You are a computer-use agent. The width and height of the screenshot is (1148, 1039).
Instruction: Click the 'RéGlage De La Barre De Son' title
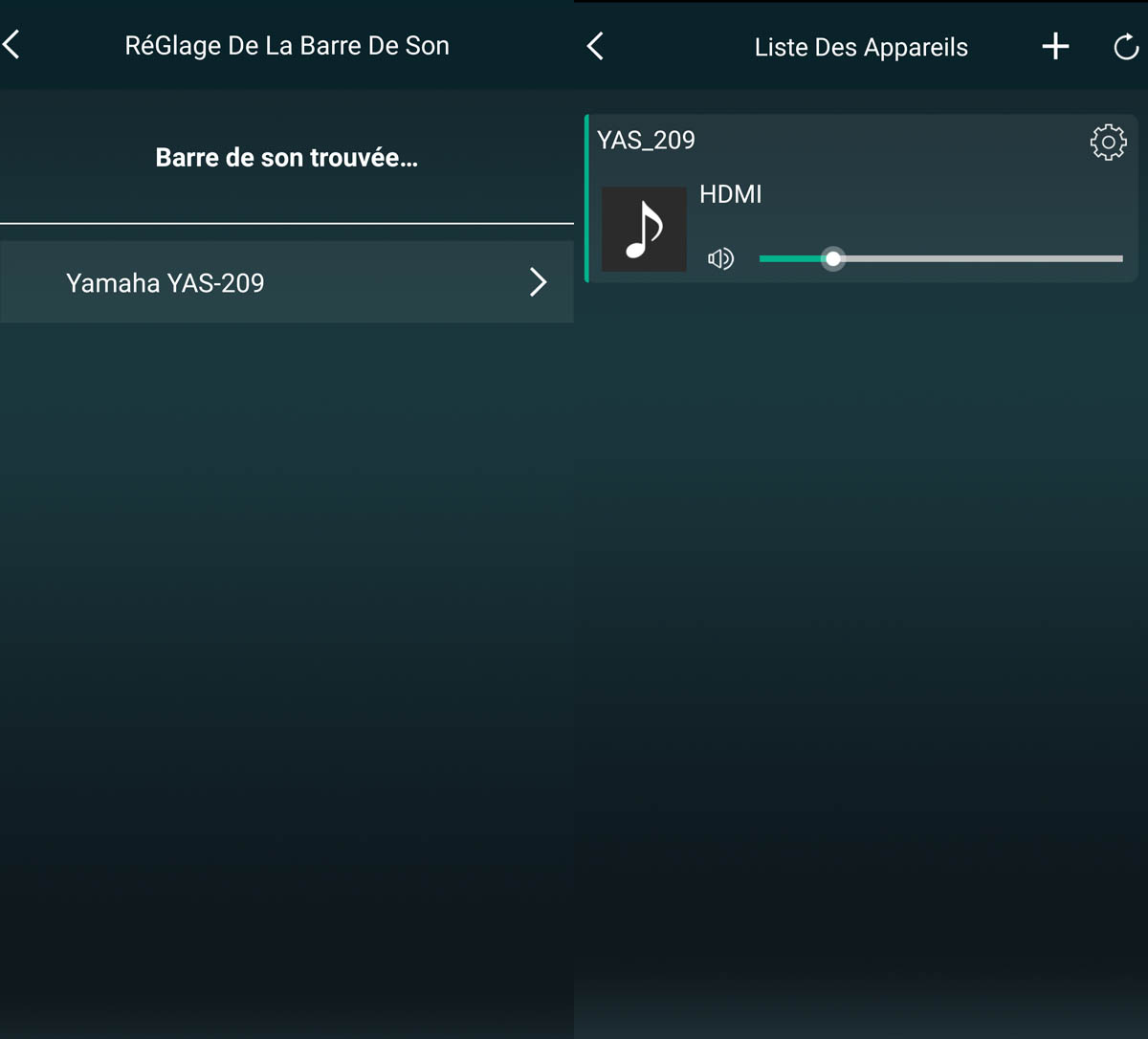point(287,46)
